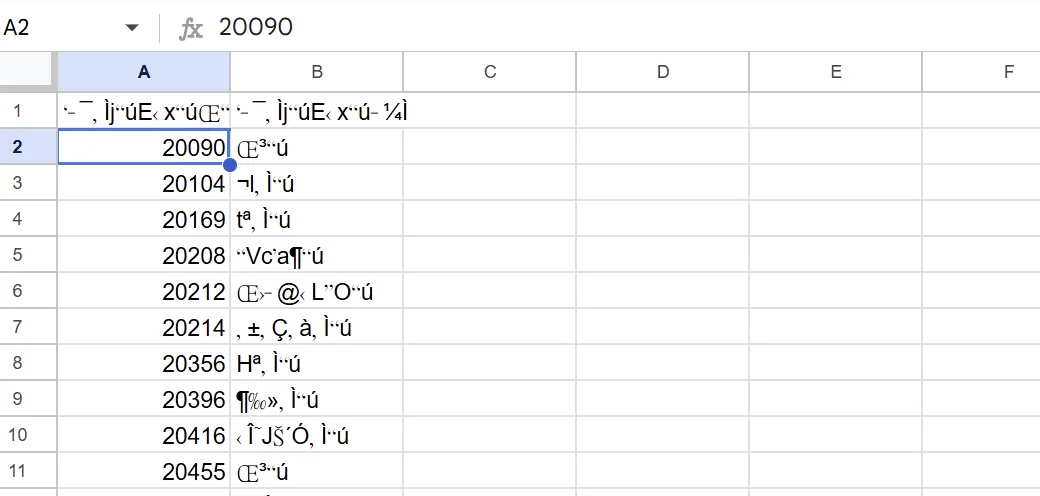Select the column B header
The height and width of the screenshot is (496, 1040).
point(317,71)
